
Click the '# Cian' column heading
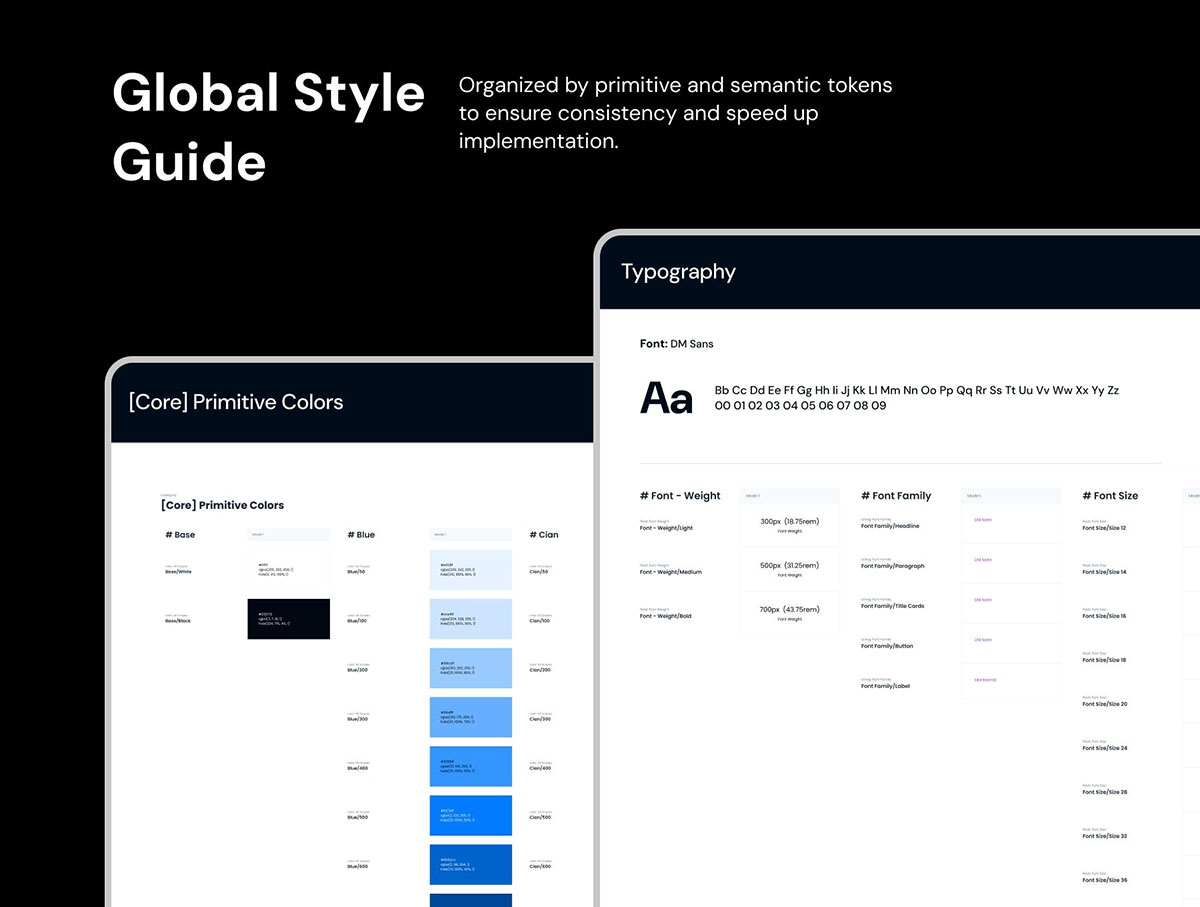point(544,535)
